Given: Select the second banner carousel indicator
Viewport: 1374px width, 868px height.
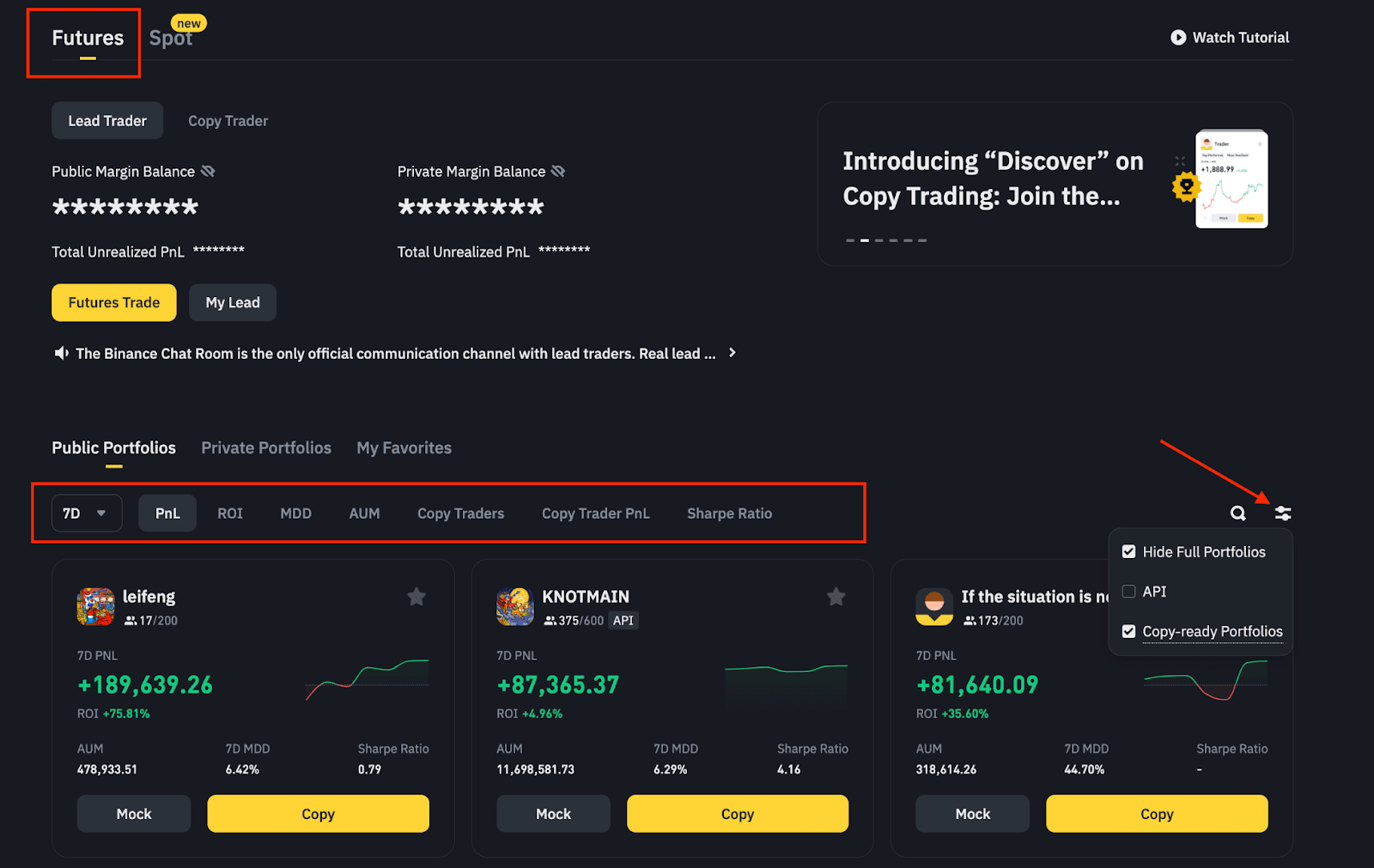Looking at the screenshot, I should click(x=865, y=240).
